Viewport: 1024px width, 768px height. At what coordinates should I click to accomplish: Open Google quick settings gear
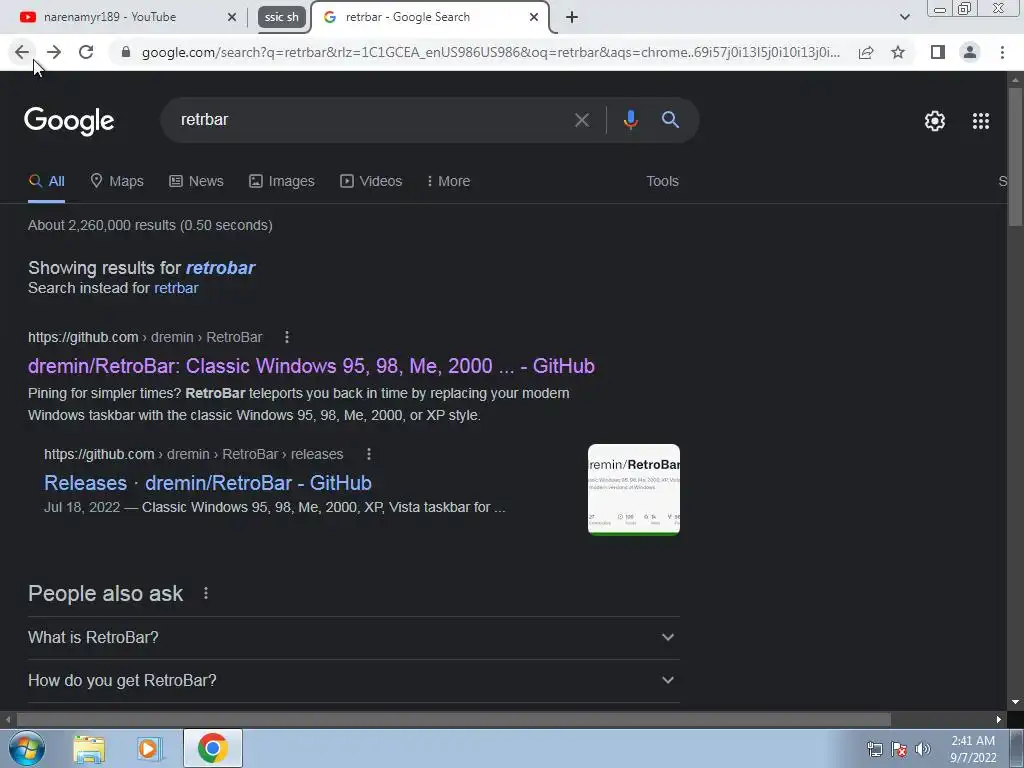pyautogui.click(x=935, y=121)
